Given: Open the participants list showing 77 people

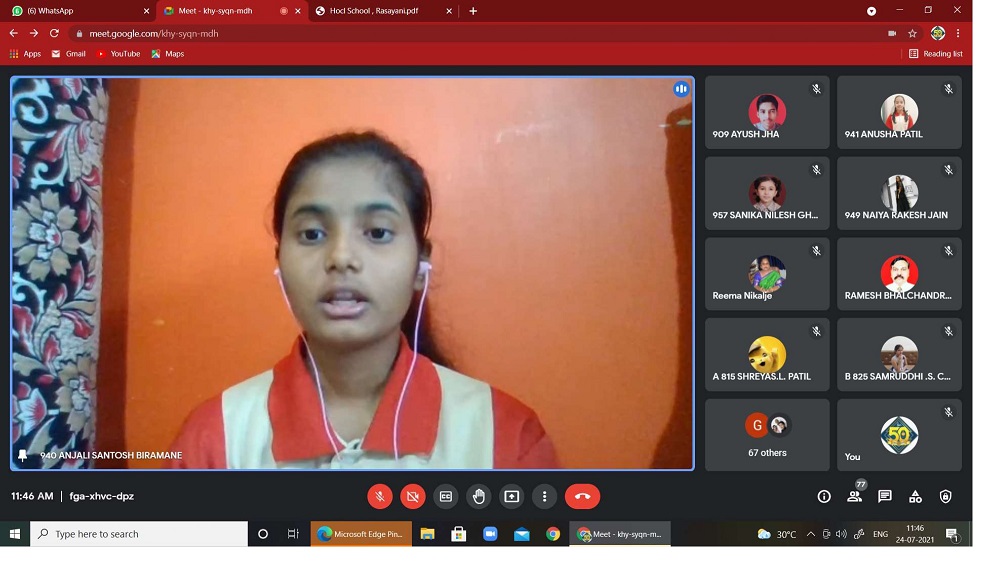Looking at the screenshot, I should pyautogui.click(x=854, y=496).
